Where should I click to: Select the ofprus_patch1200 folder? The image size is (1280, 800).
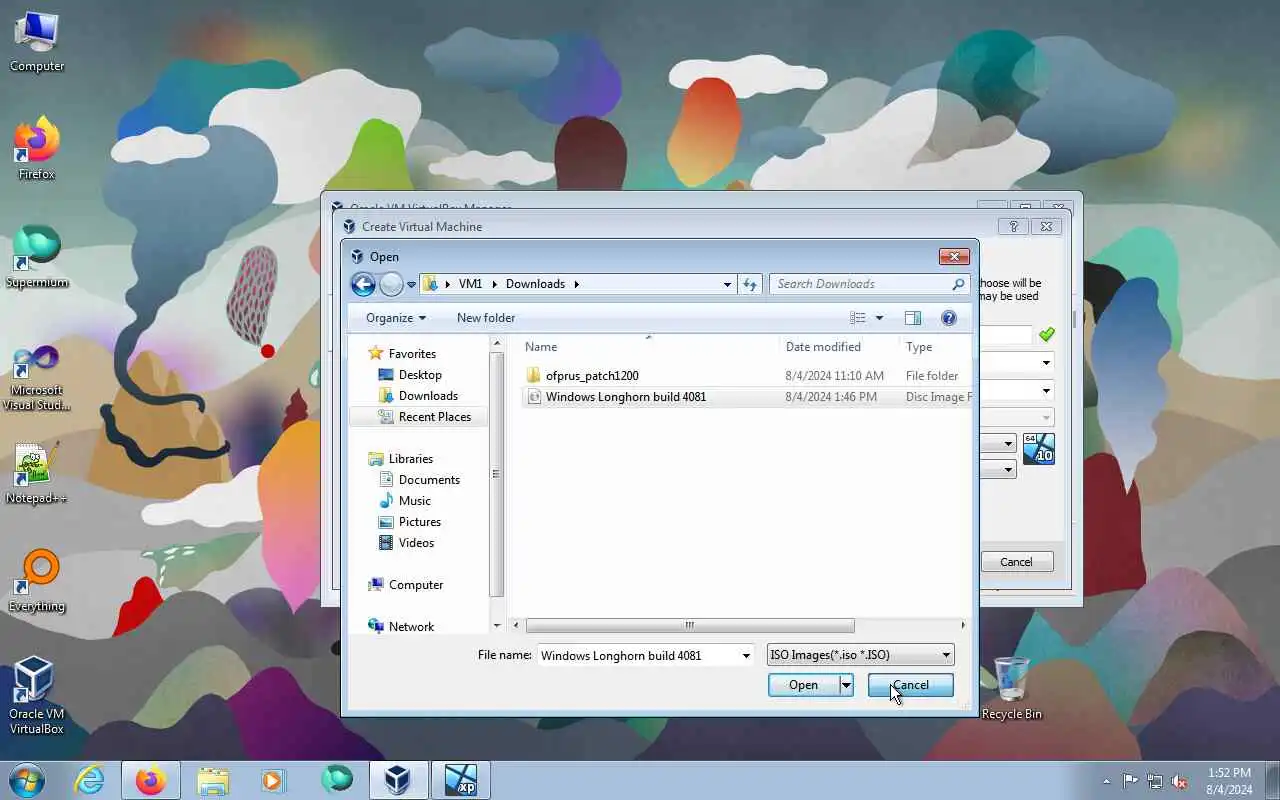(592, 375)
